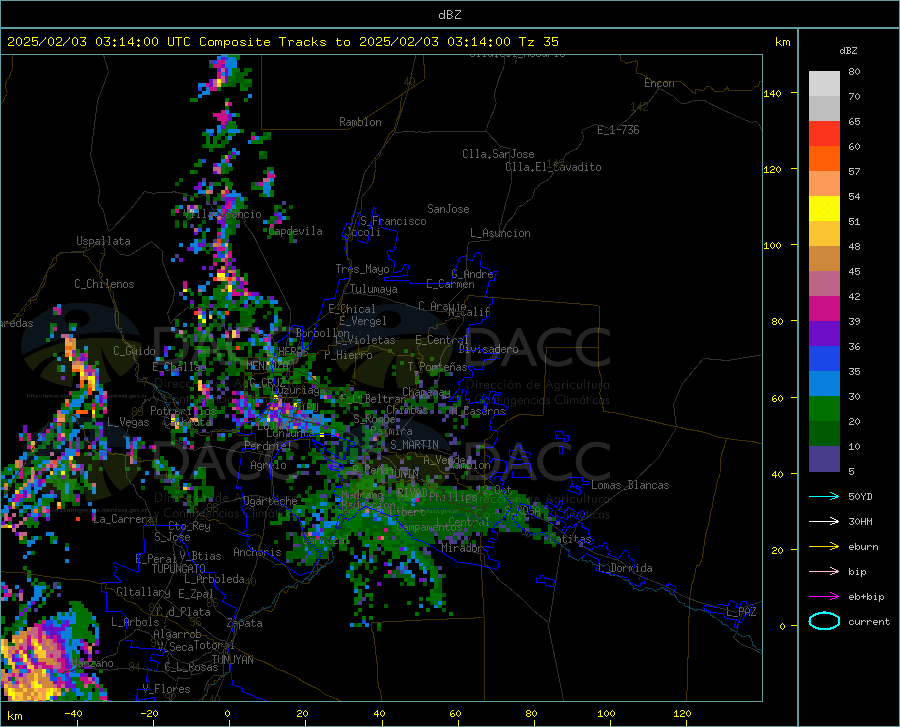
Task: Click the Anchoris map label
Action: click(257, 552)
